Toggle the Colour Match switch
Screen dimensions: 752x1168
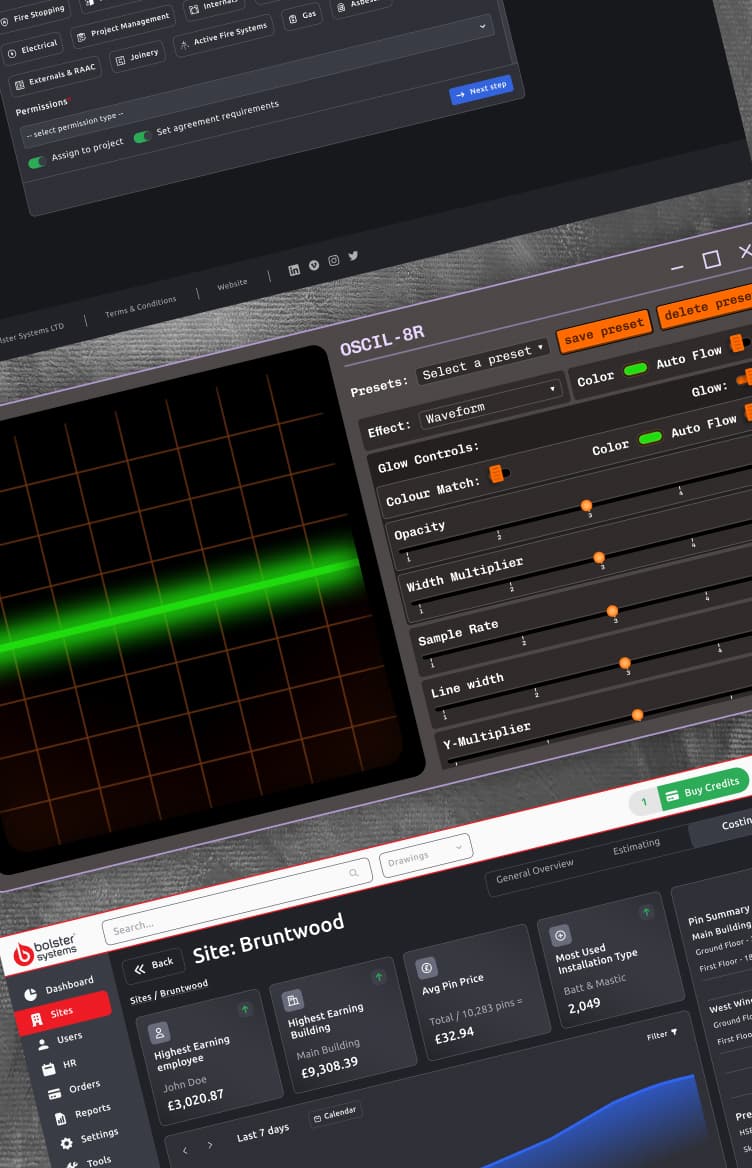click(498, 473)
